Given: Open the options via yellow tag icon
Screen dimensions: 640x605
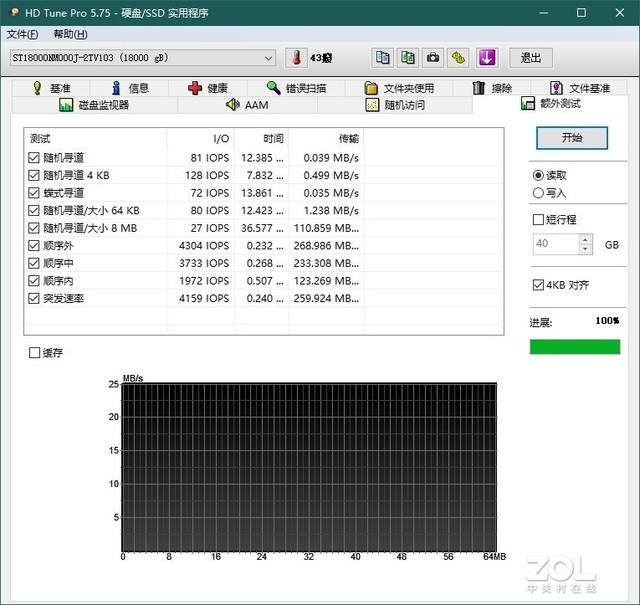Looking at the screenshot, I should pyautogui.click(x=458, y=58).
